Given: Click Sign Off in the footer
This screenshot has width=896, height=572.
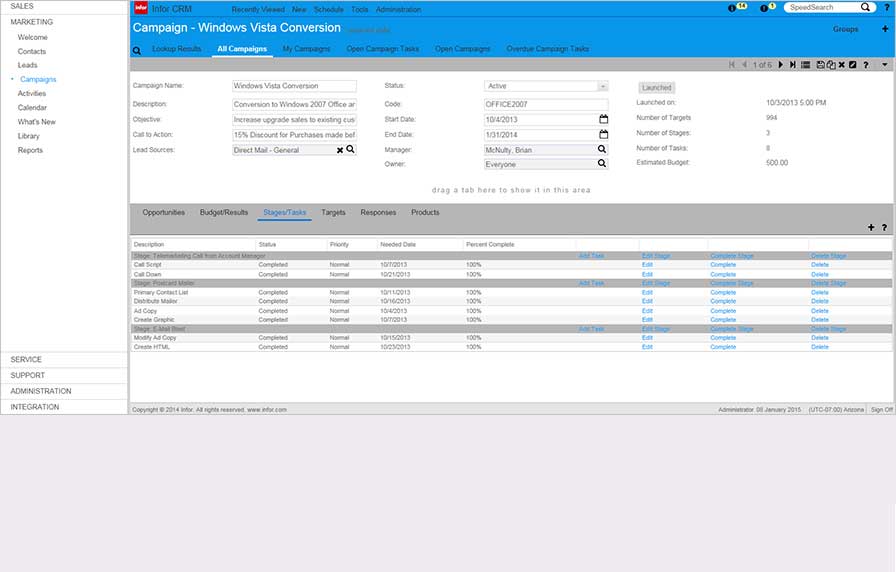Looking at the screenshot, I should [x=881, y=410].
